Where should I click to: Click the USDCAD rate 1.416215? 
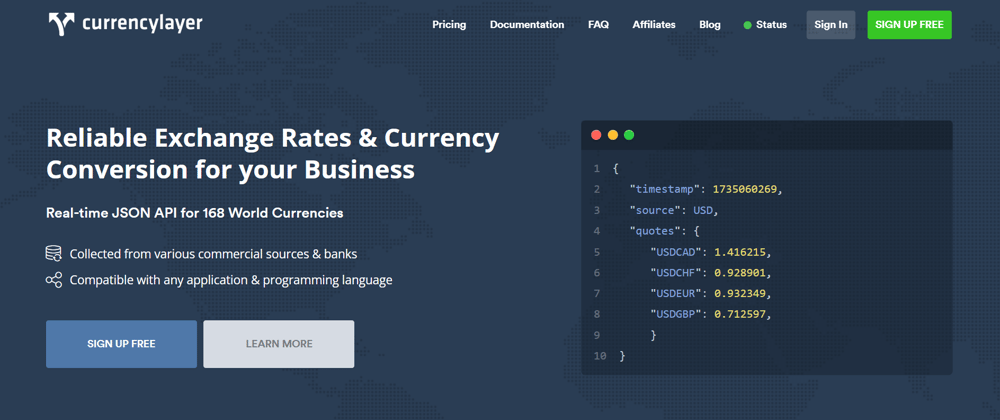click(740, 252)
